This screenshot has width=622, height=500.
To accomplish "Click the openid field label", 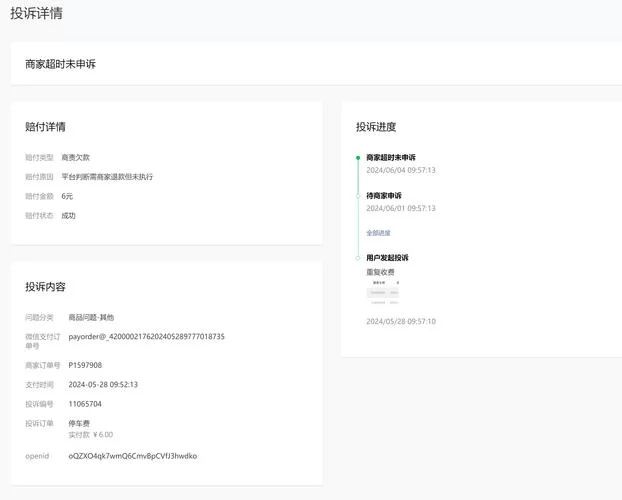I will (x=37, y=456).
